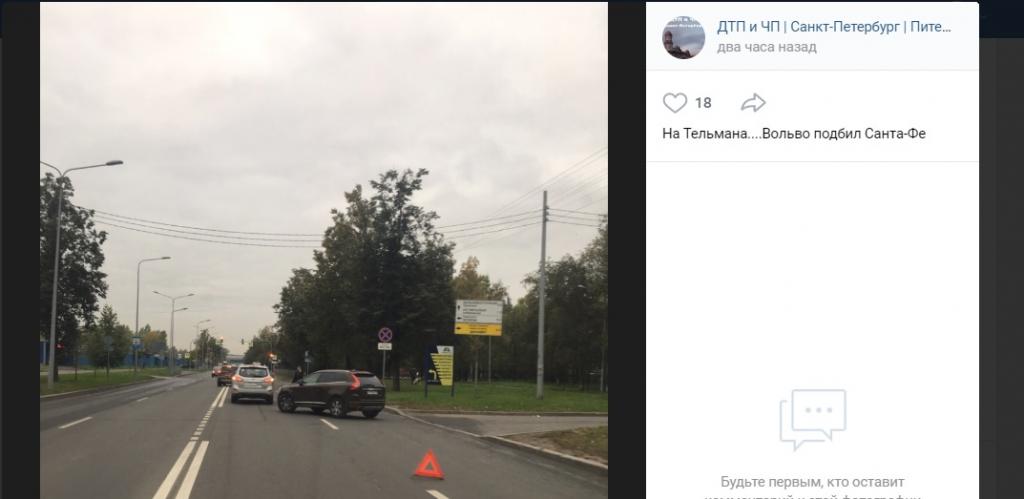
Task: Click the empty comments speech bubble icon
Action: pyautogui.click(x=812, y=419)
